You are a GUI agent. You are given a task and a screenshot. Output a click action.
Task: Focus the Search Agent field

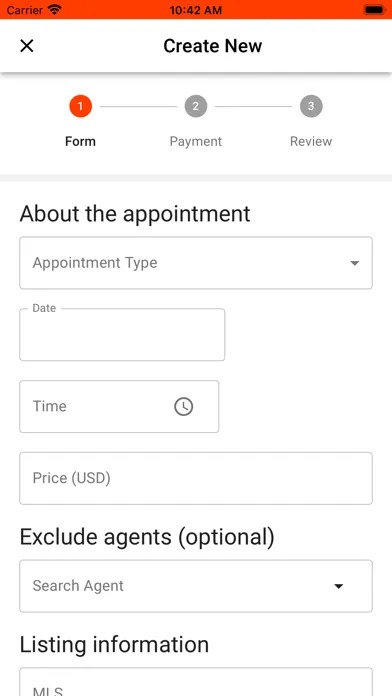tap(196, 586)
